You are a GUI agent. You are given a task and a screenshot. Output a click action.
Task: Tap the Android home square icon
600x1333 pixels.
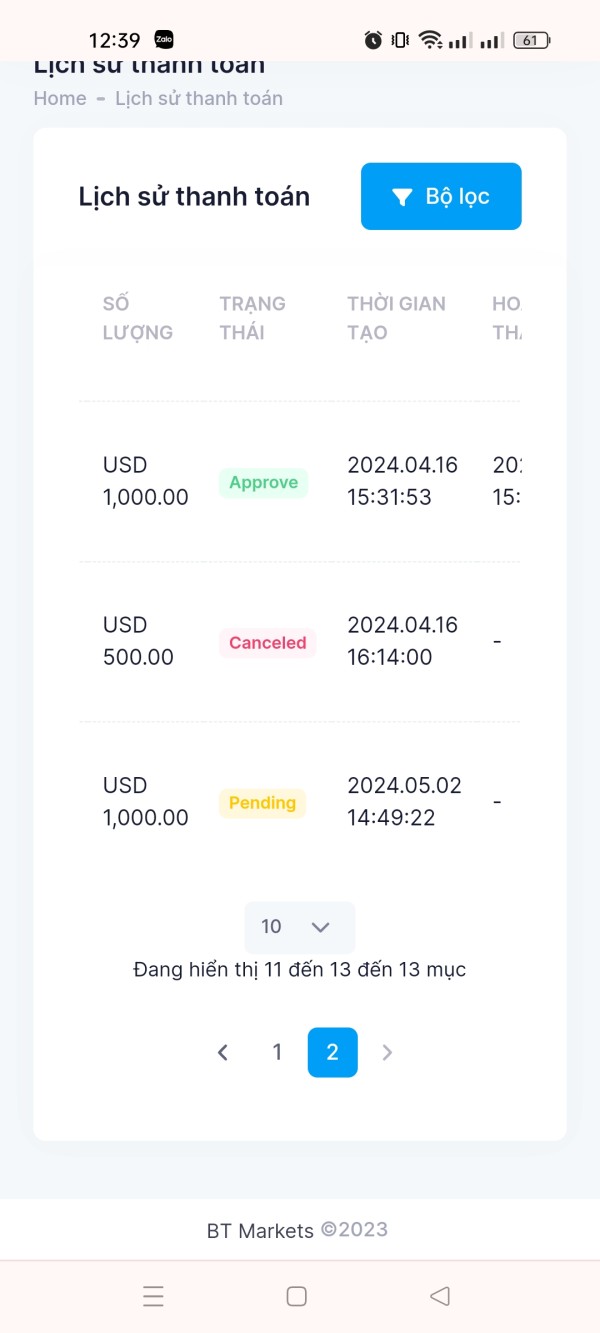click(297, 1297)
